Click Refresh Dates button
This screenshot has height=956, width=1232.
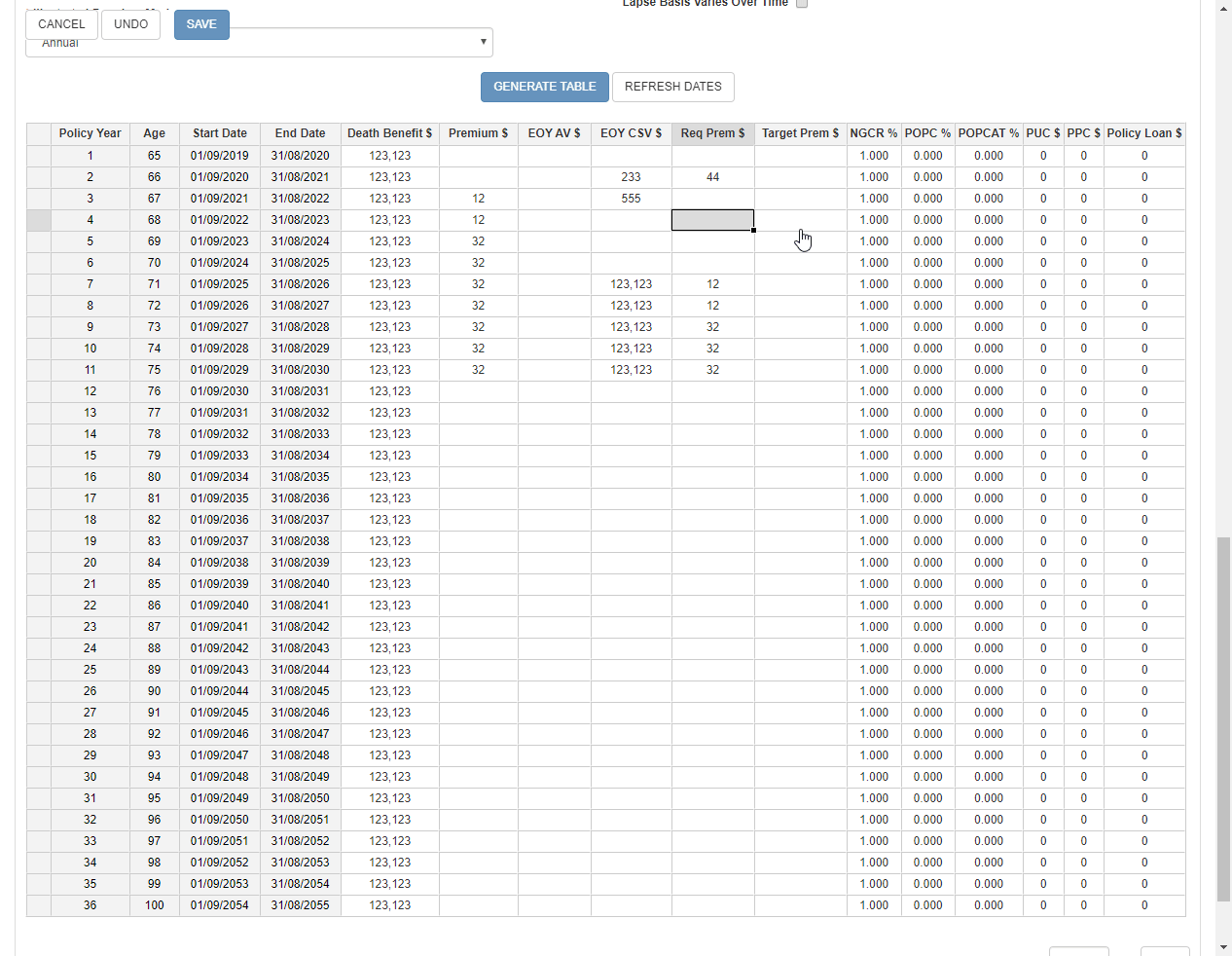pyautogui.click(x=672, y=87)
